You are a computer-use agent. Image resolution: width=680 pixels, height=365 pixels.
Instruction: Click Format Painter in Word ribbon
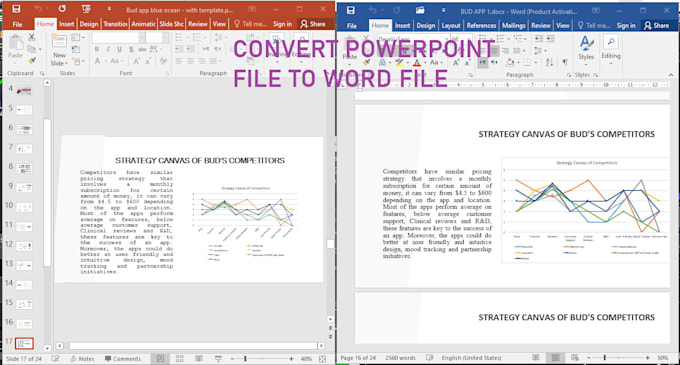pyautogui.click(x=367, y=63)
